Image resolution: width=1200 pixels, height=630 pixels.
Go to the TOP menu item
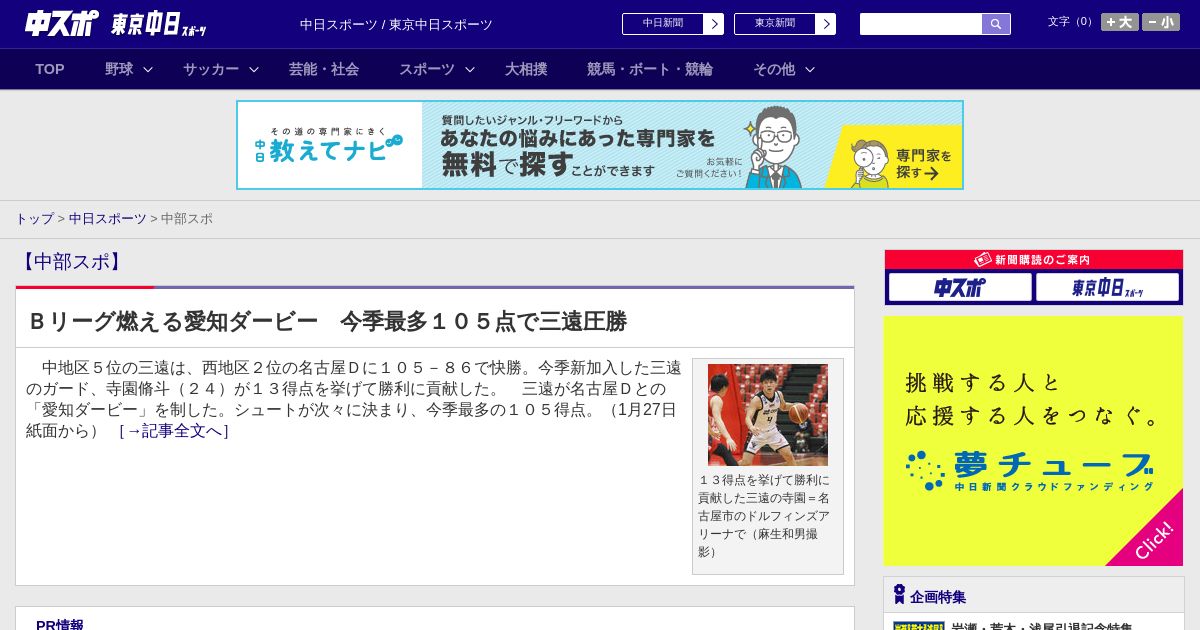point(50,69)
